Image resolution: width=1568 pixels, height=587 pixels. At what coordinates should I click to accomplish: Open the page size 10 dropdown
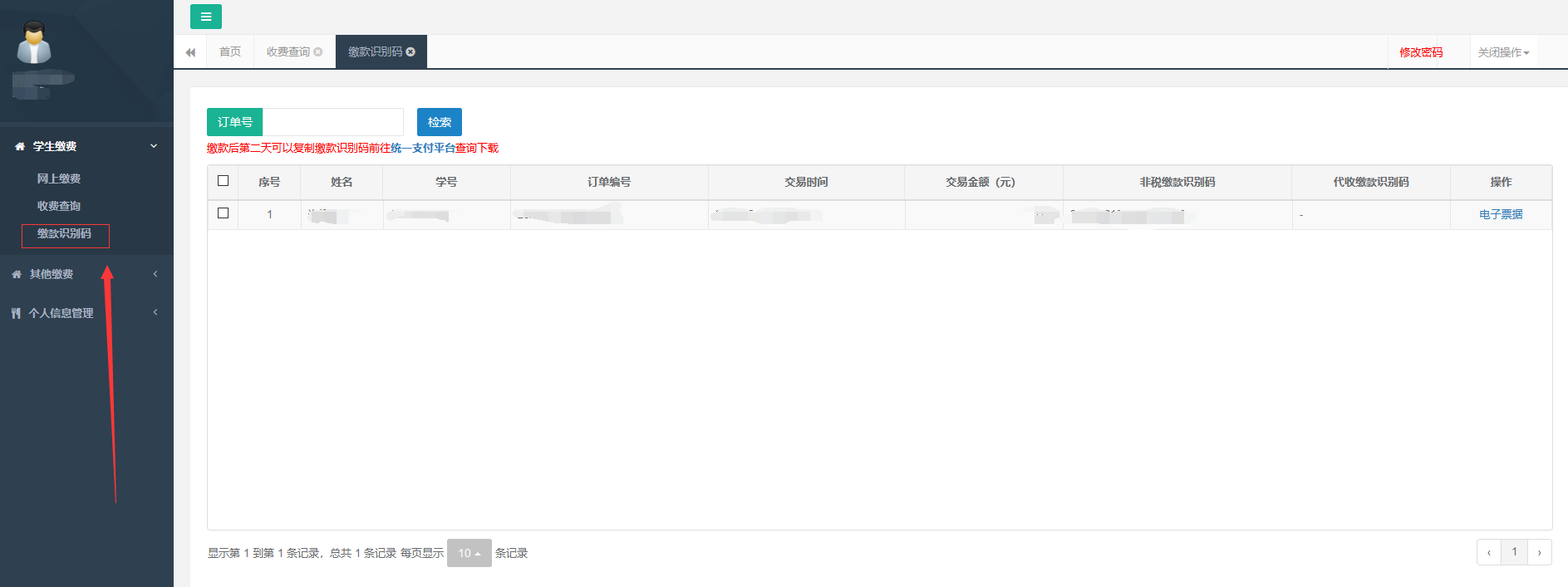coord(469,553)
